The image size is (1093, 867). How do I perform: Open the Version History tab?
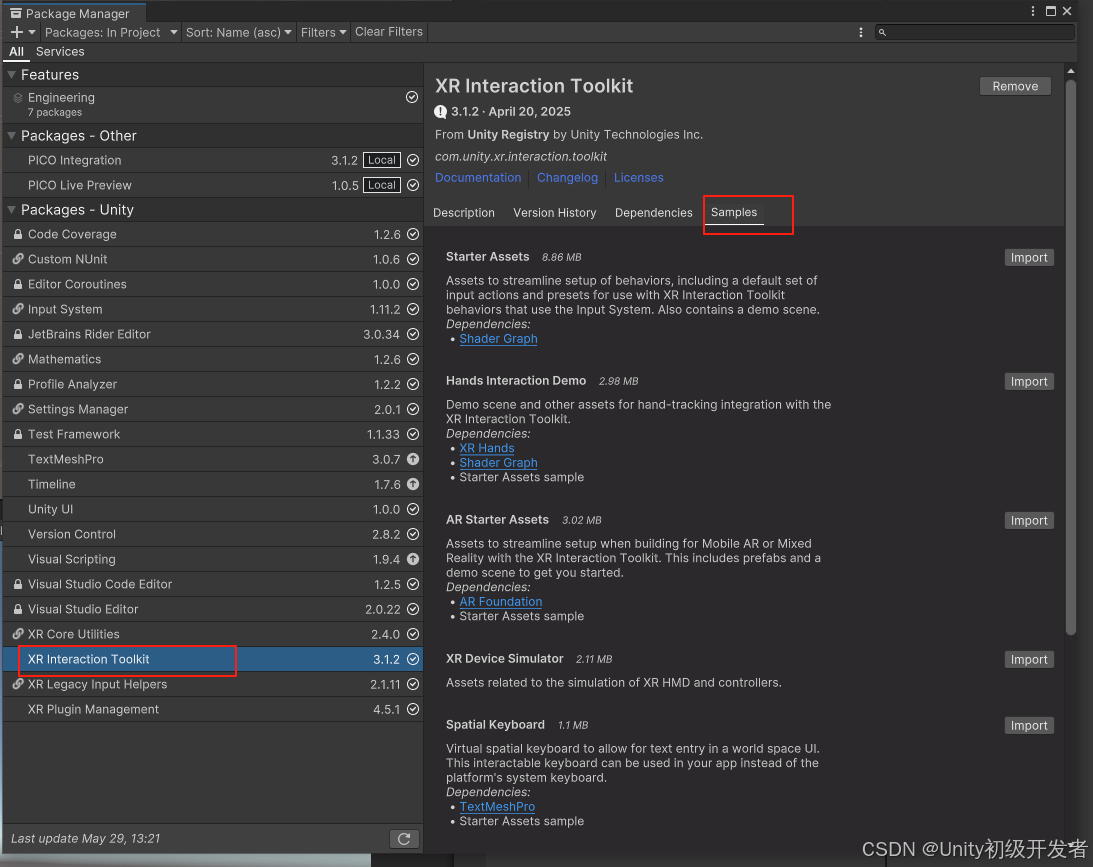(555, 213)
